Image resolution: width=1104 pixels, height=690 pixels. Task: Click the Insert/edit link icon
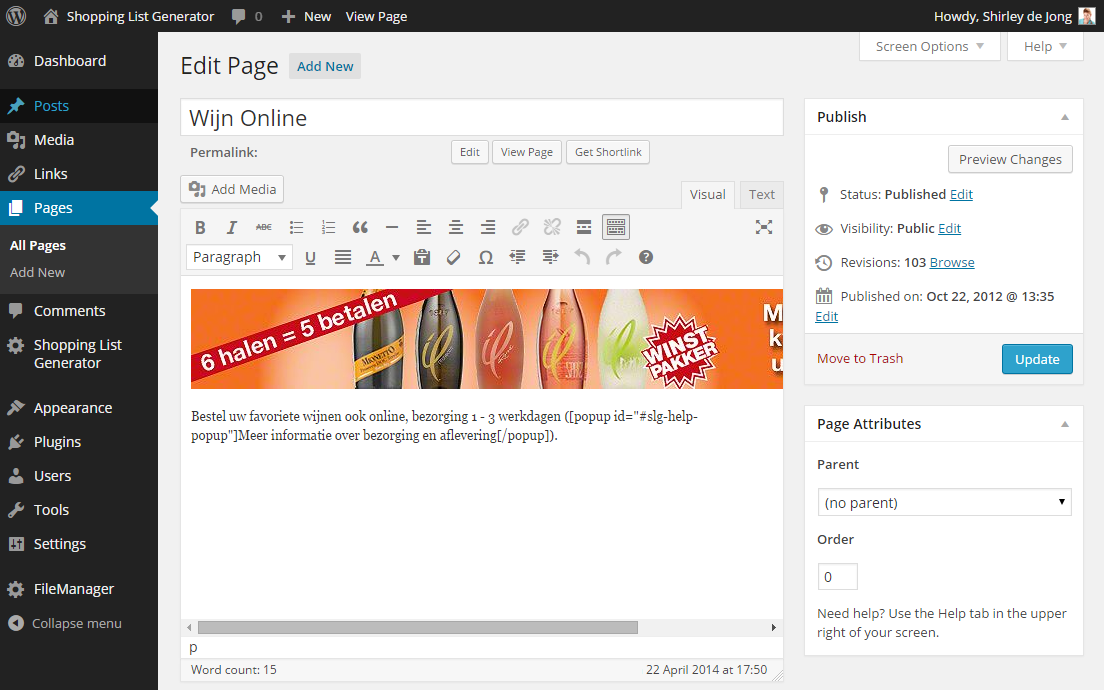(x=520, y=228)
